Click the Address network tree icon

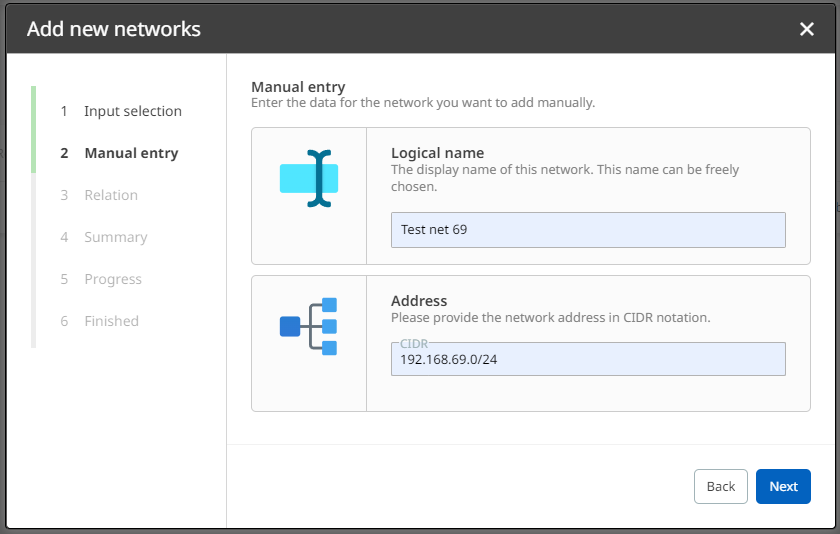[x=309, y=326]
